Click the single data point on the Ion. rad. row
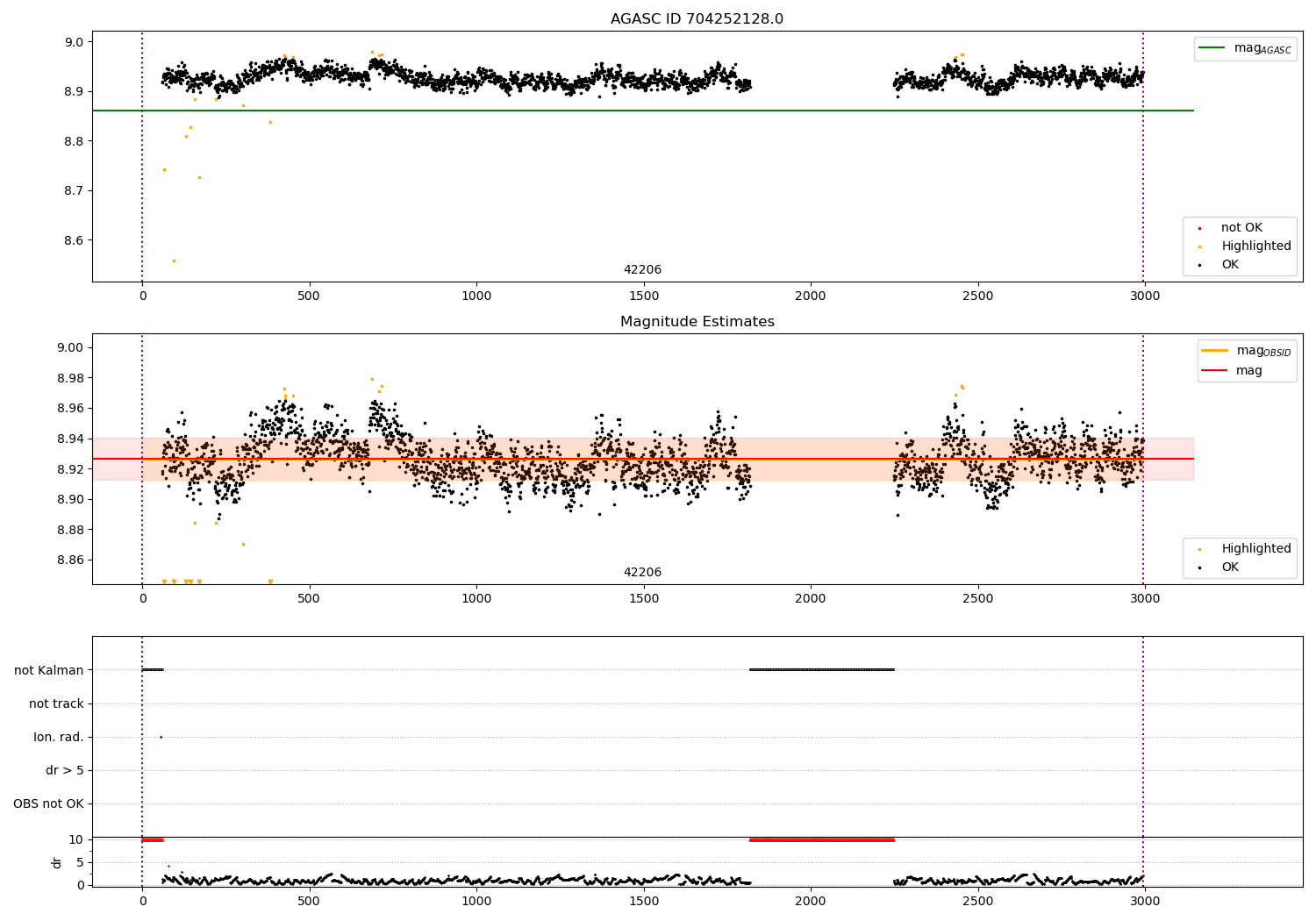This screenshot has width=1316, height=921. pos(161,737)
